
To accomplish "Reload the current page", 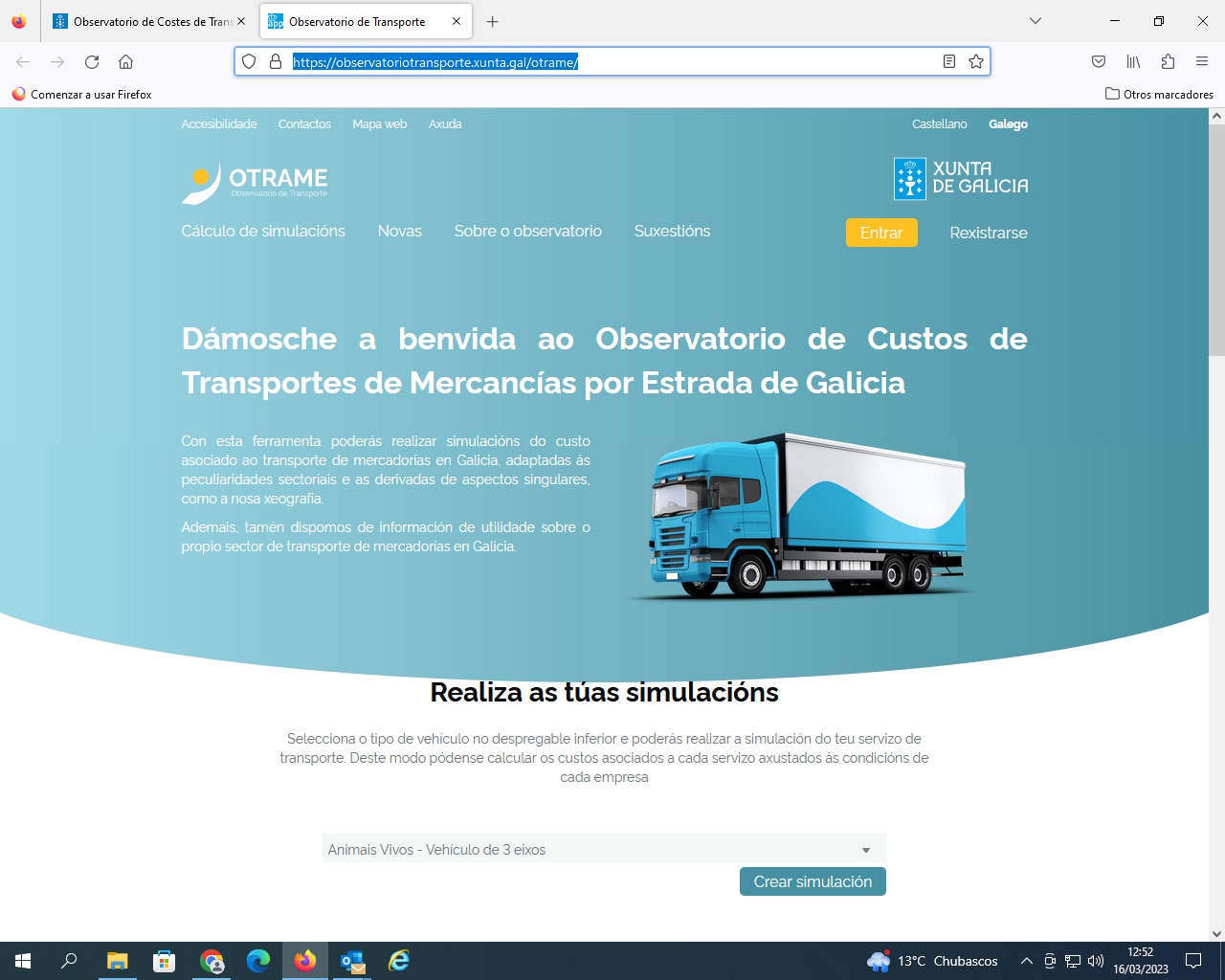I will 92,62.
